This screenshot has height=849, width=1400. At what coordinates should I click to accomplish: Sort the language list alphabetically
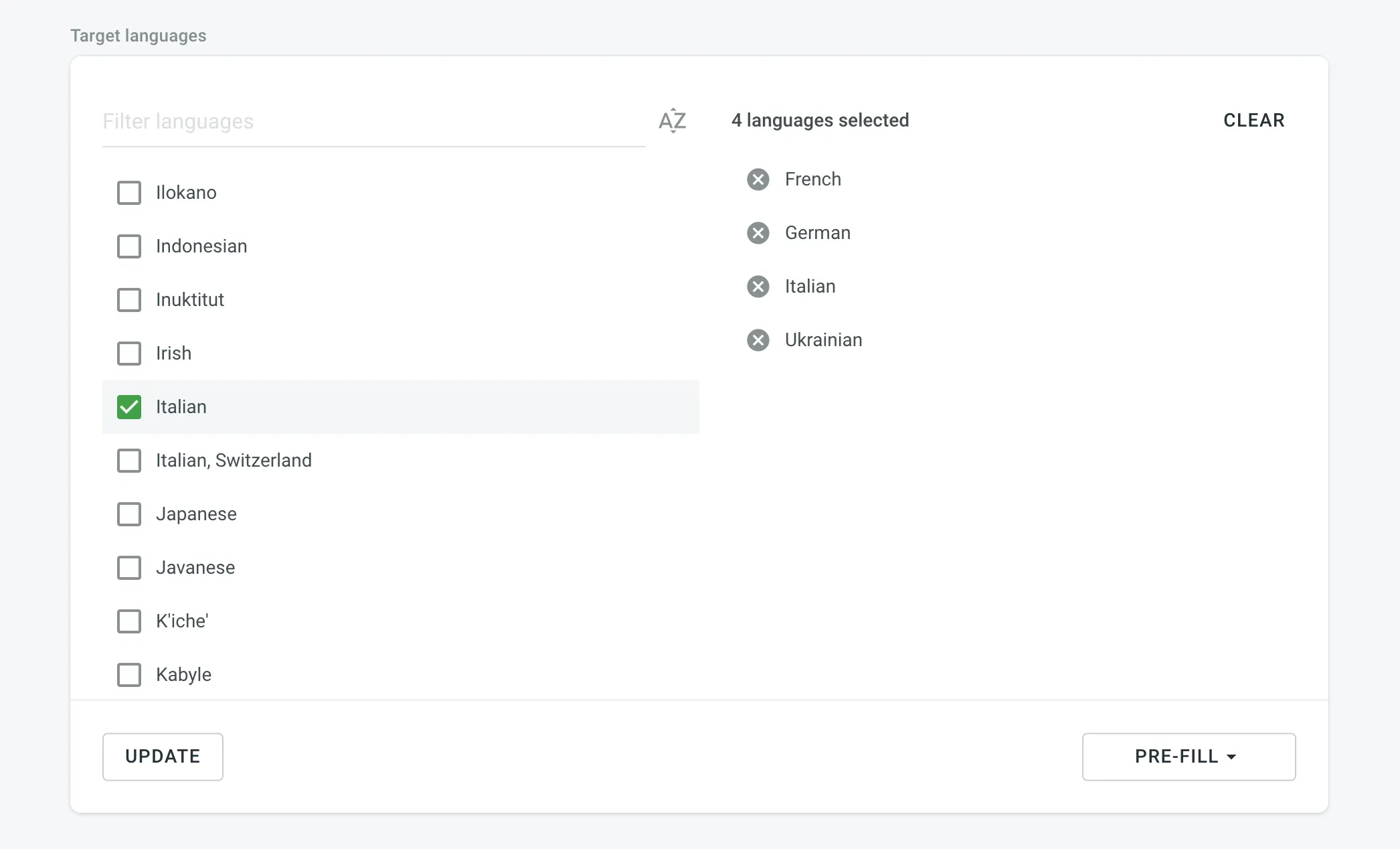click(x=672, y=121)
